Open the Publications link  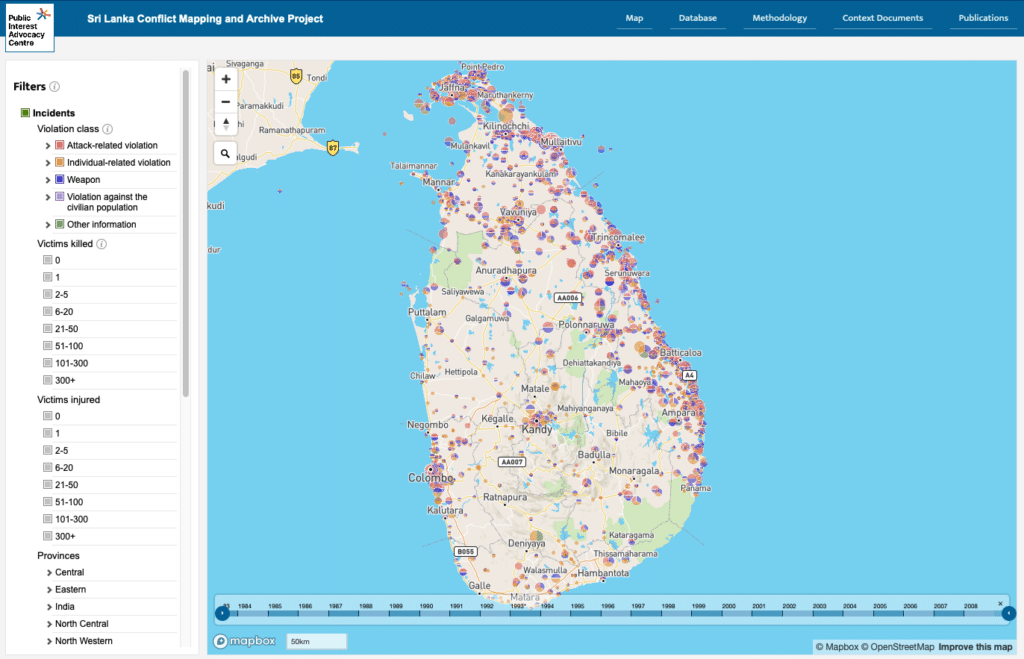[x=982, y=19]
